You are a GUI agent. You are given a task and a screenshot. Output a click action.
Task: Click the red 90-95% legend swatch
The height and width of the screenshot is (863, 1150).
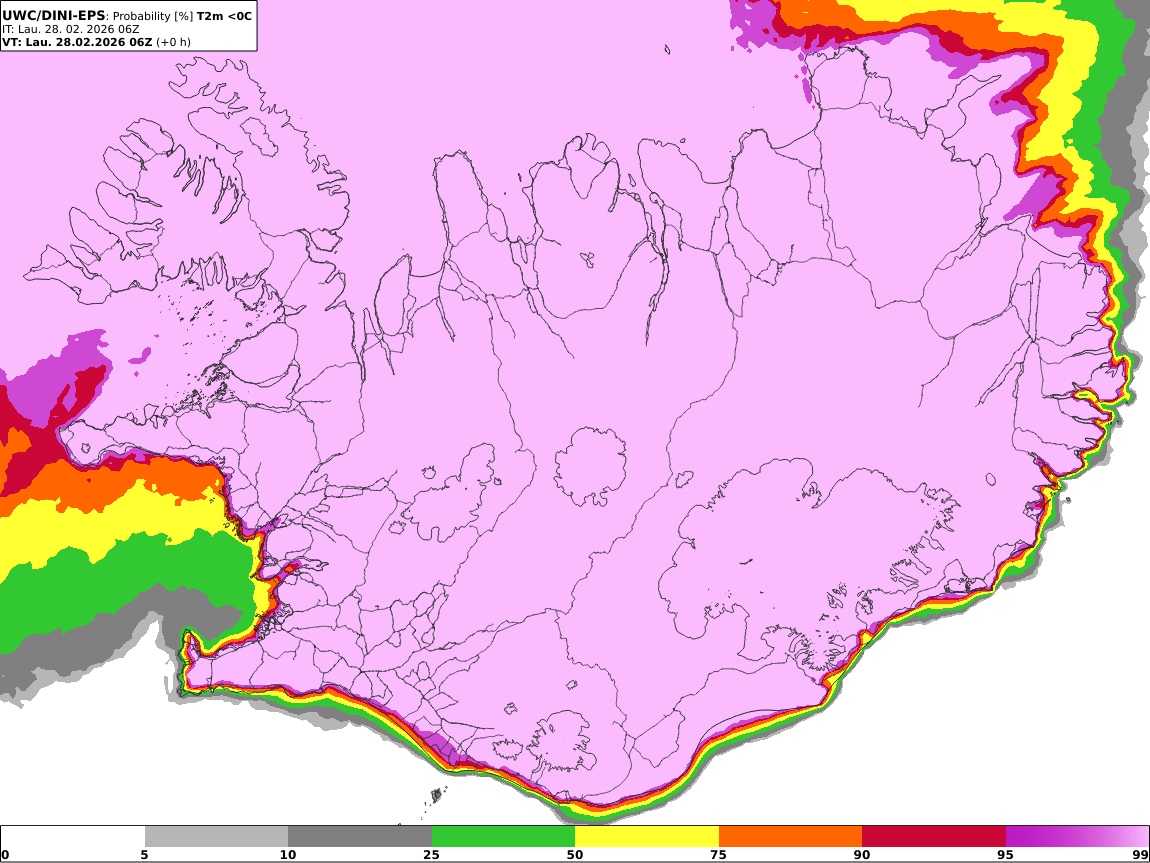point(934,837)
